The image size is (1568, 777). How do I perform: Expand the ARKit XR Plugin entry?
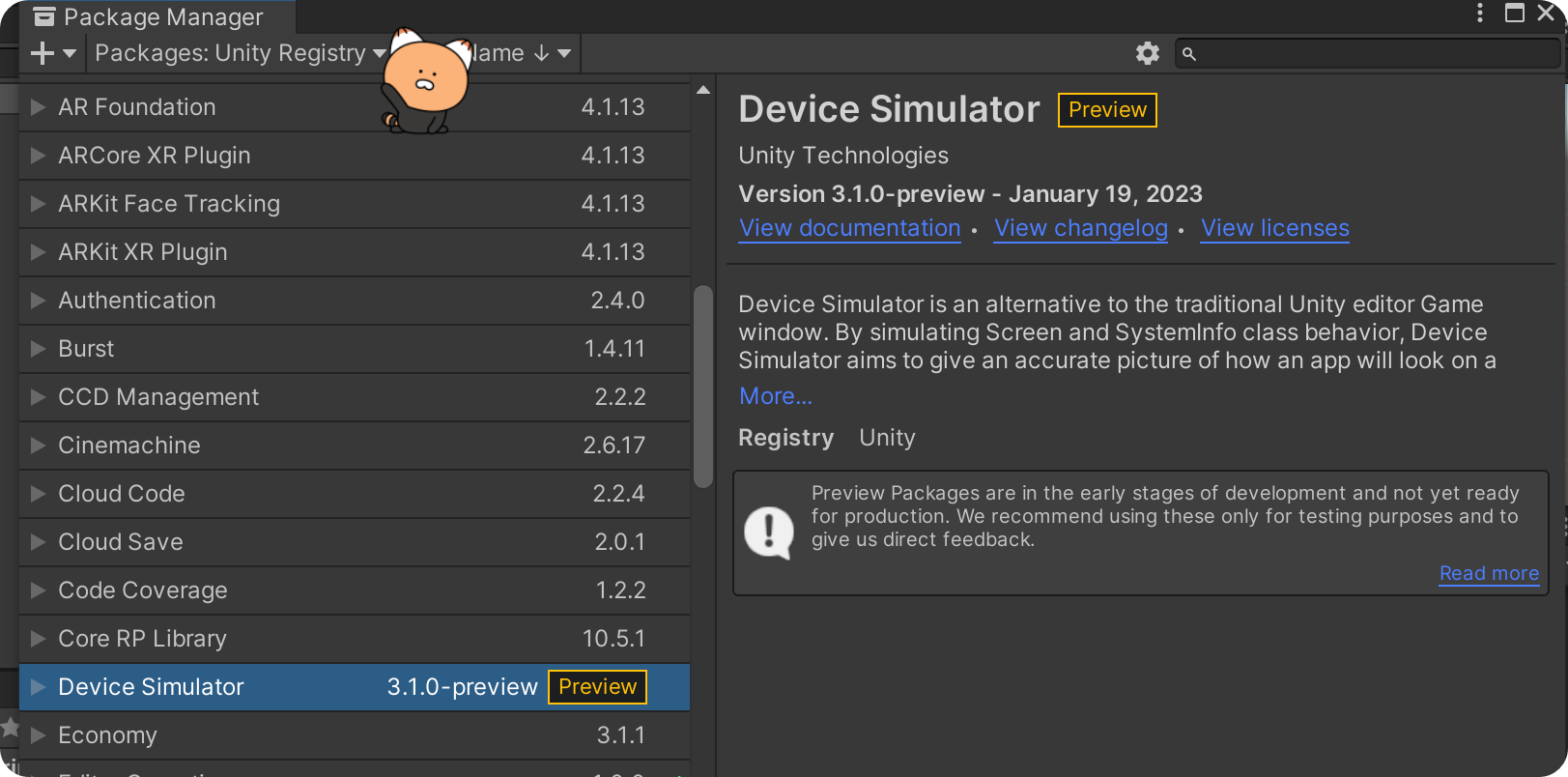(x=38, y=252)
